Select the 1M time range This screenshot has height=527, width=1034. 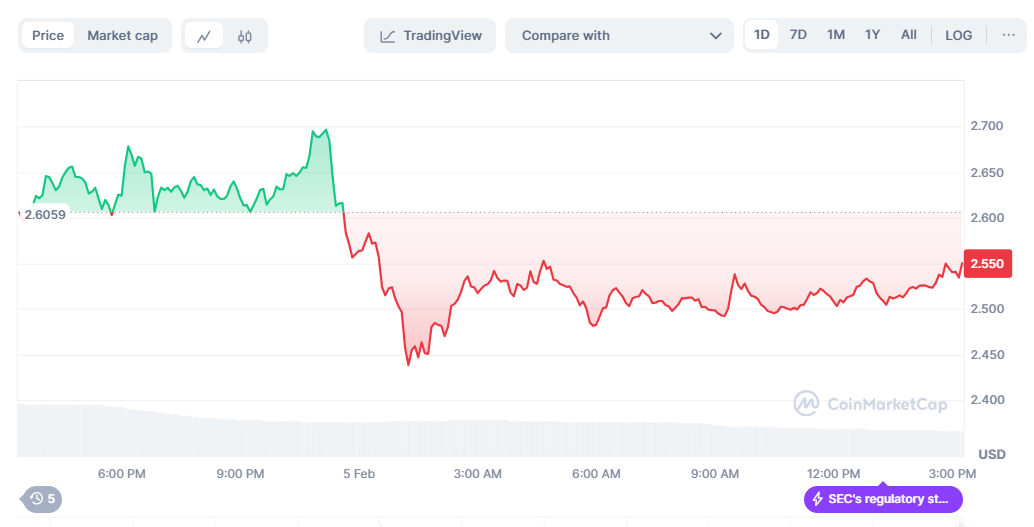(836, 35)
